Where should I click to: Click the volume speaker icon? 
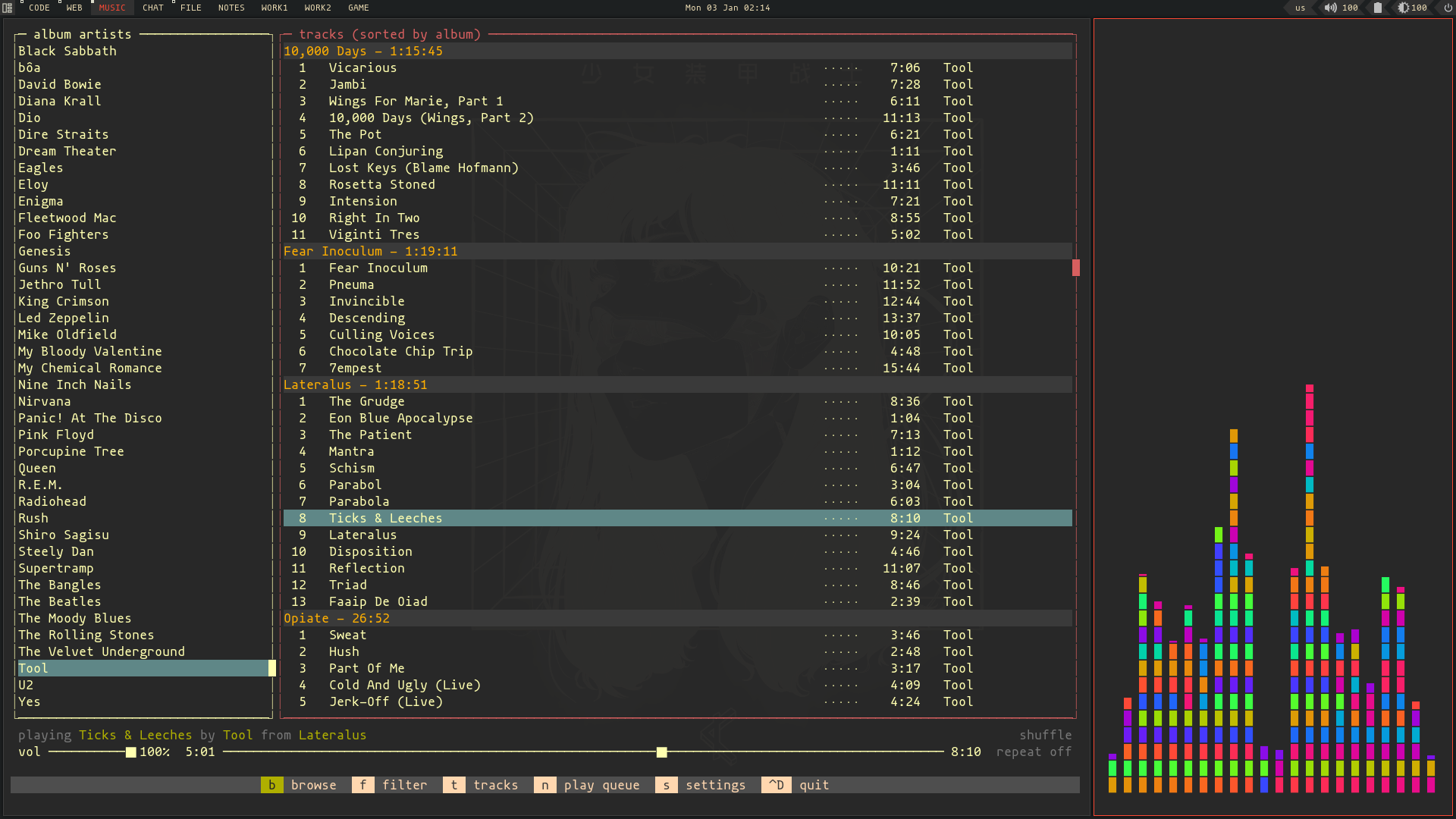pos(1330,8)
